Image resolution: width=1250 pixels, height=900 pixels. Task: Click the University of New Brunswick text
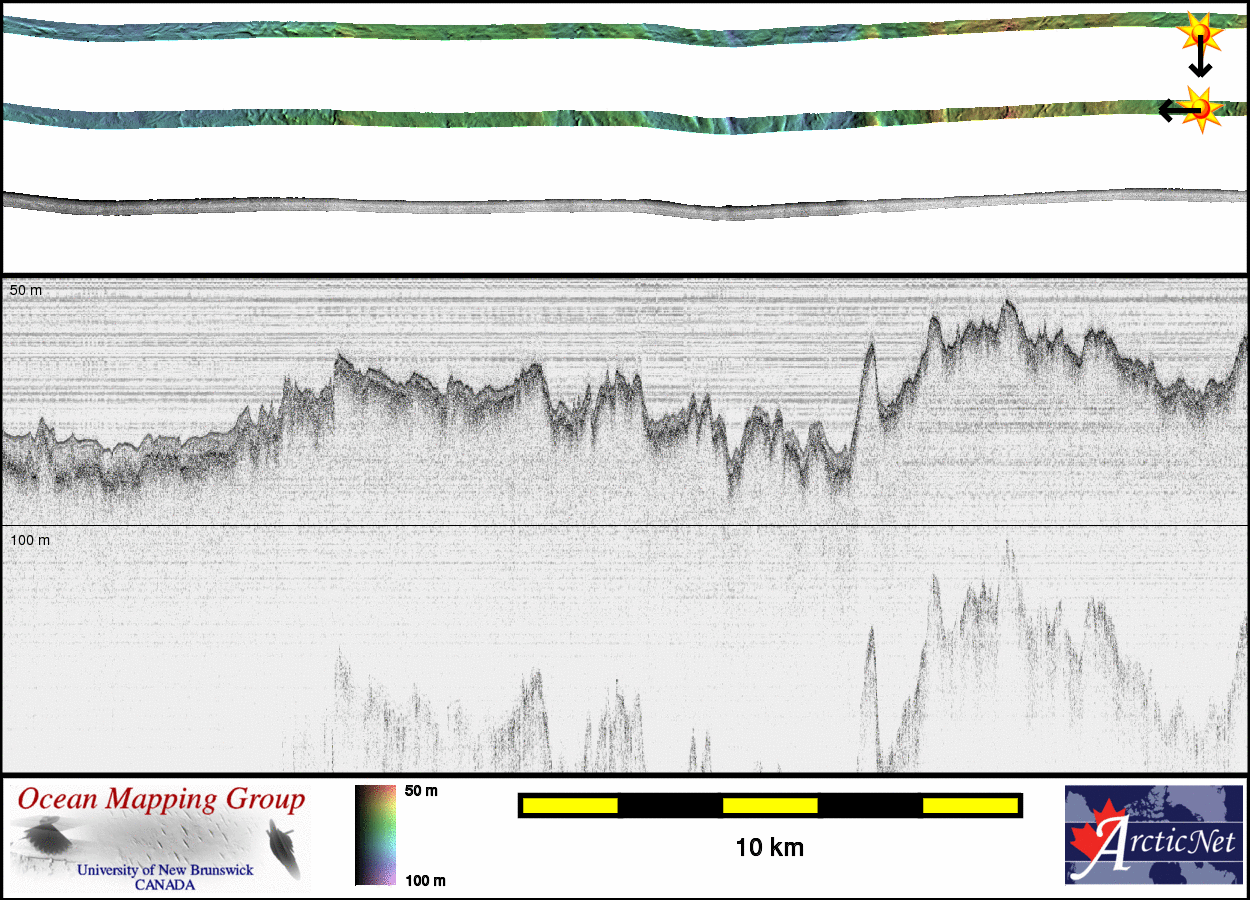coord(166,870)
